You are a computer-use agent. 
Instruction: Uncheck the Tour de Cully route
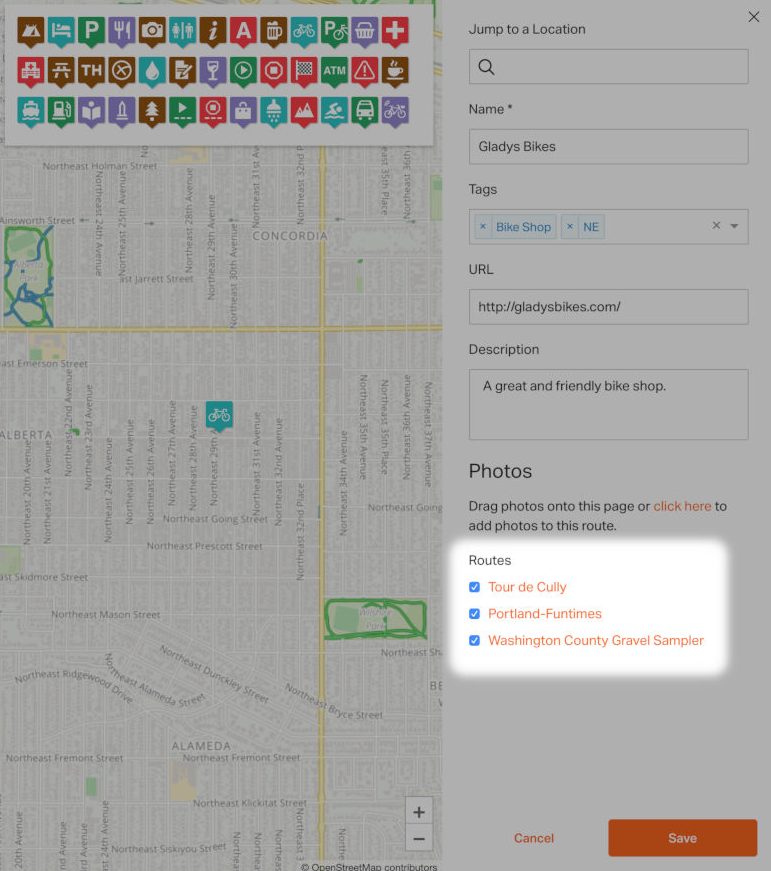[x=474, y=587]
